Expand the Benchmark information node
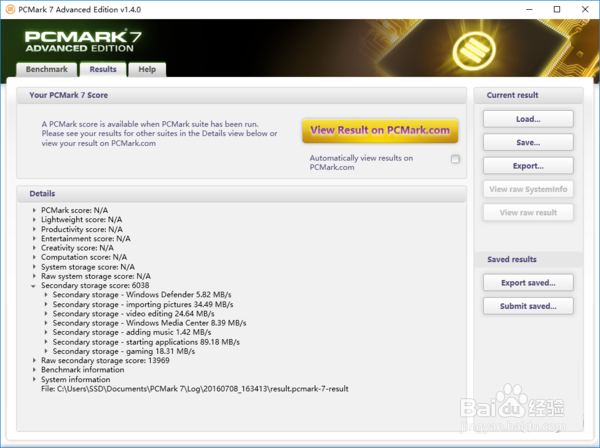Viewport: 600px width, 448px height. tap(34, 370)
